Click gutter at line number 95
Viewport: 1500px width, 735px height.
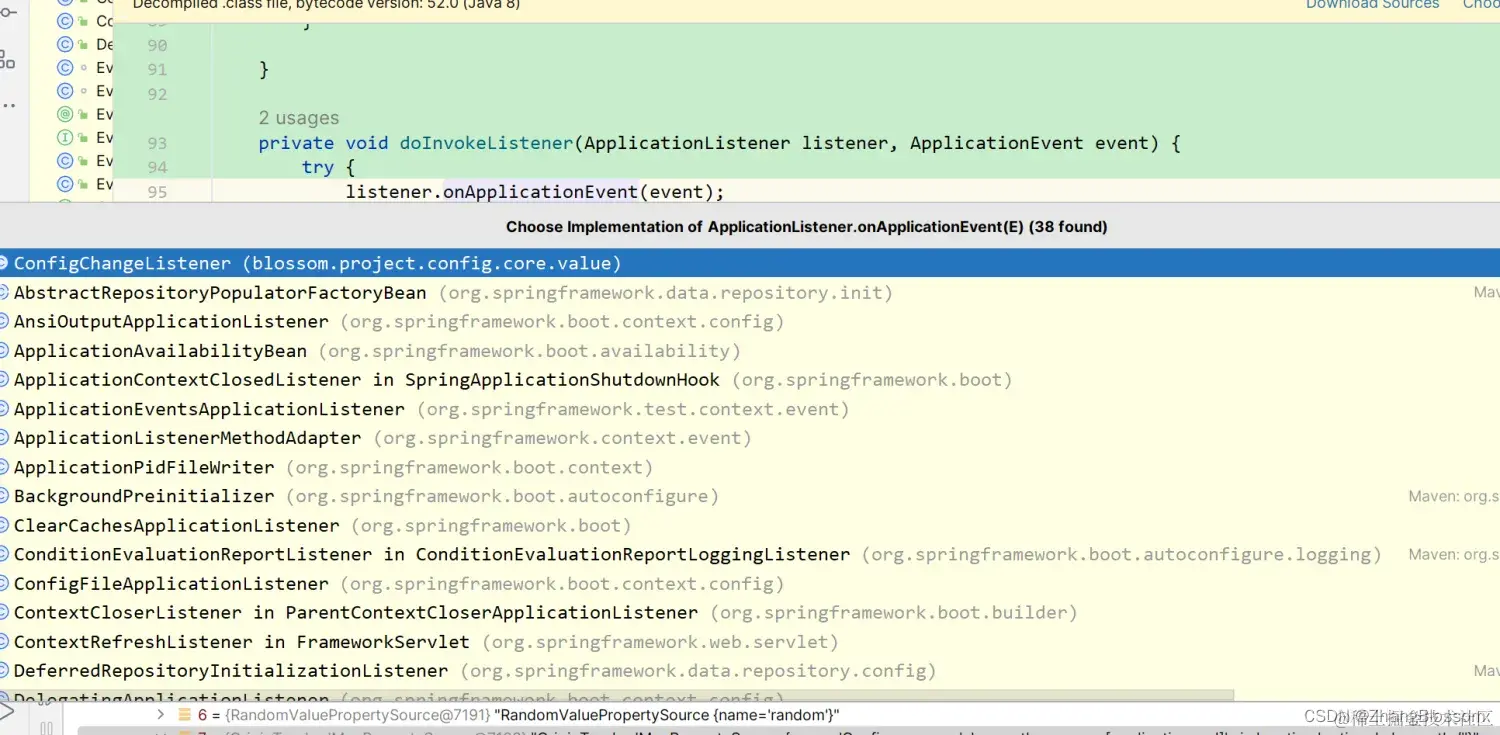pos(156,192)
